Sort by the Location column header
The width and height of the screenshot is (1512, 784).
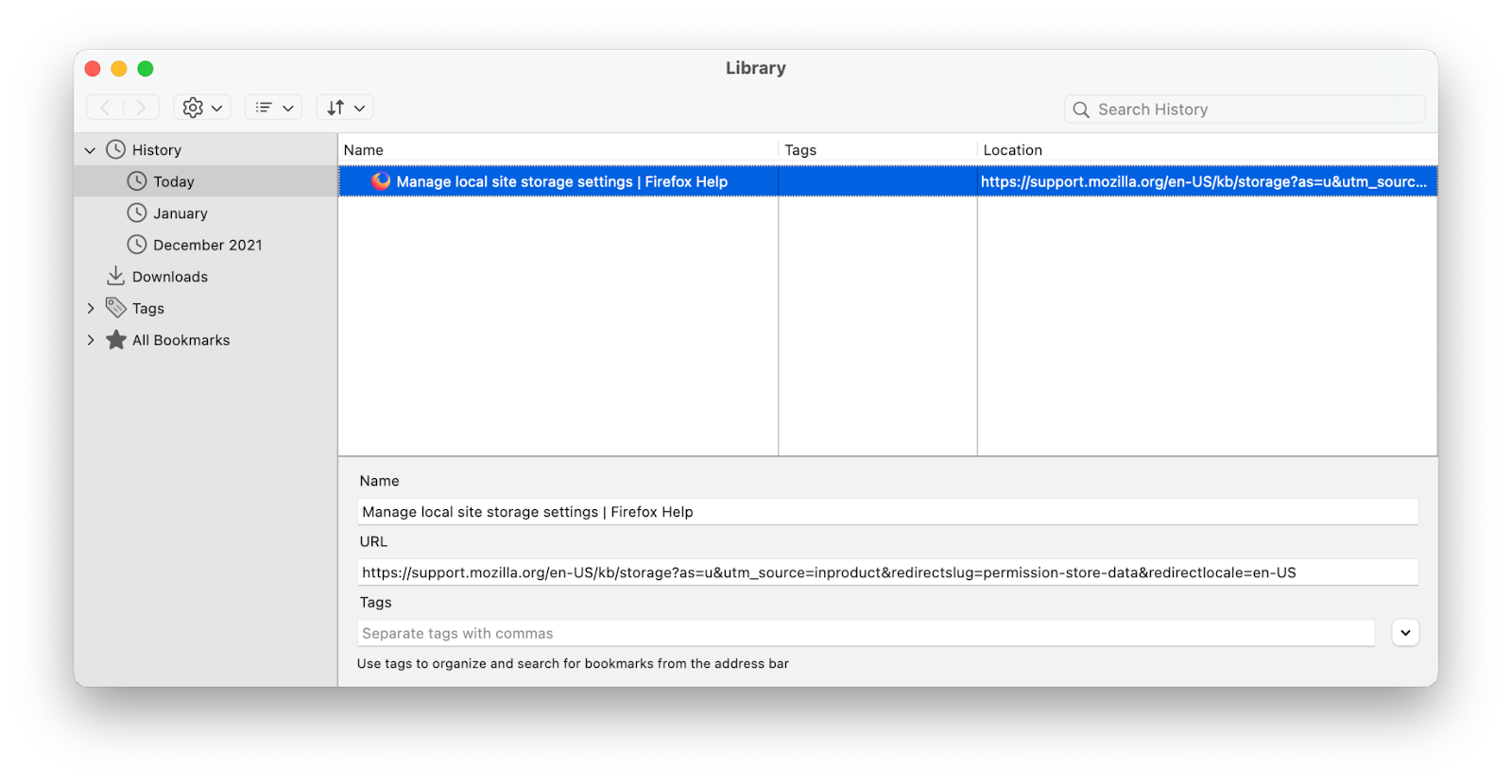point(1208,150)
